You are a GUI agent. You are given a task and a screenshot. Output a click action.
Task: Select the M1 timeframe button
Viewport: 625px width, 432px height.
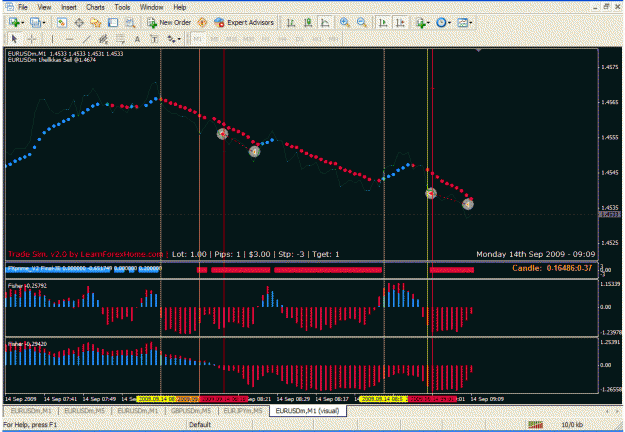(x=198, y=39)
